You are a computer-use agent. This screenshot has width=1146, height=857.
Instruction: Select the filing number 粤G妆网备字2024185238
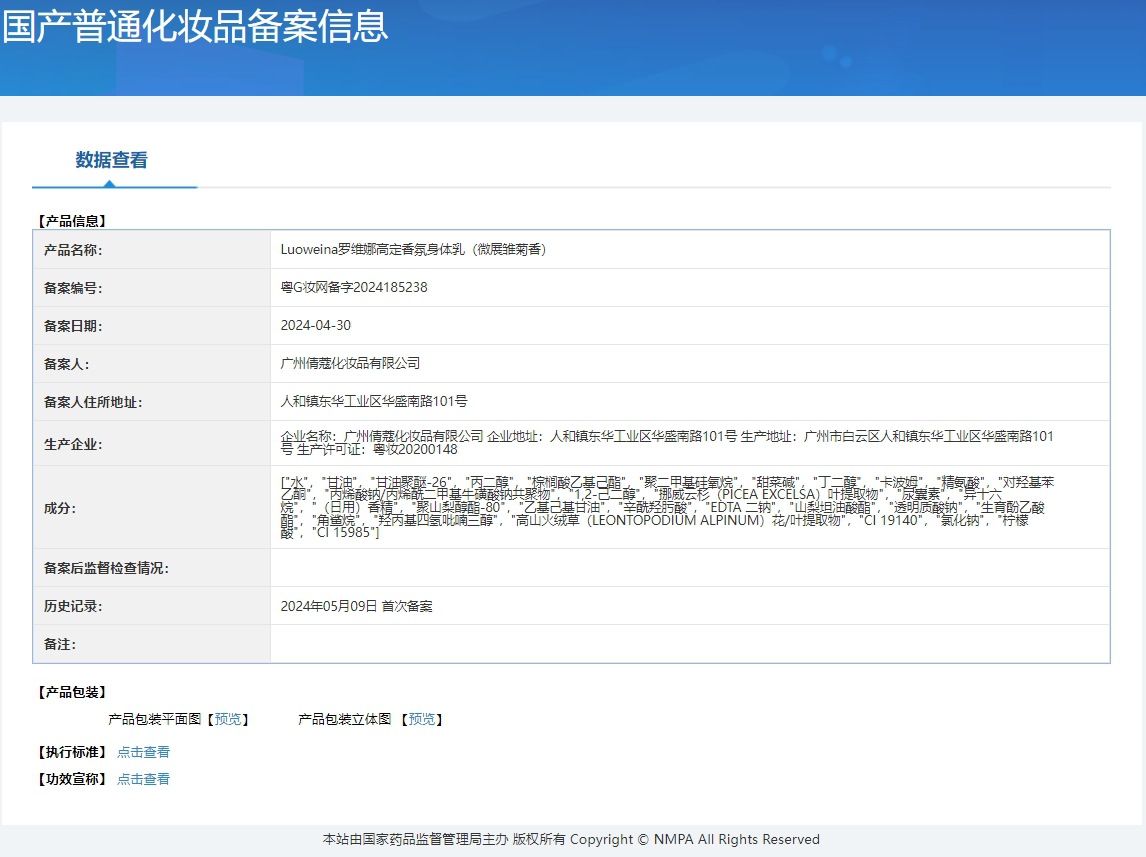click(x=354, y=287)
